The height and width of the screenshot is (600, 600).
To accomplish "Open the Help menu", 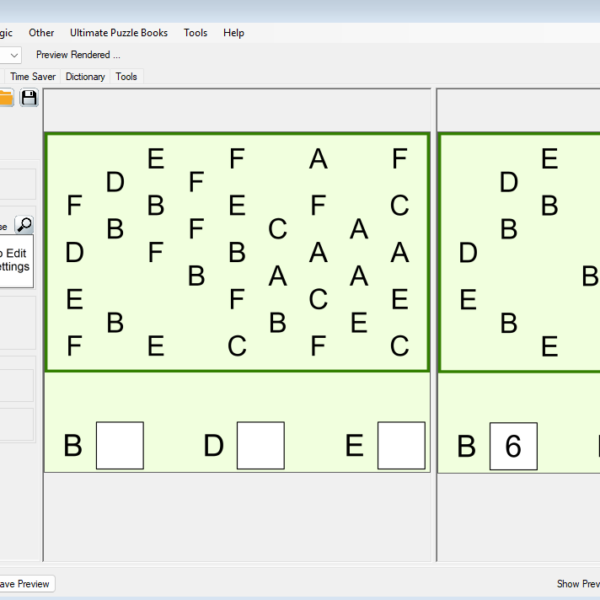I will (x=234, y=33).
